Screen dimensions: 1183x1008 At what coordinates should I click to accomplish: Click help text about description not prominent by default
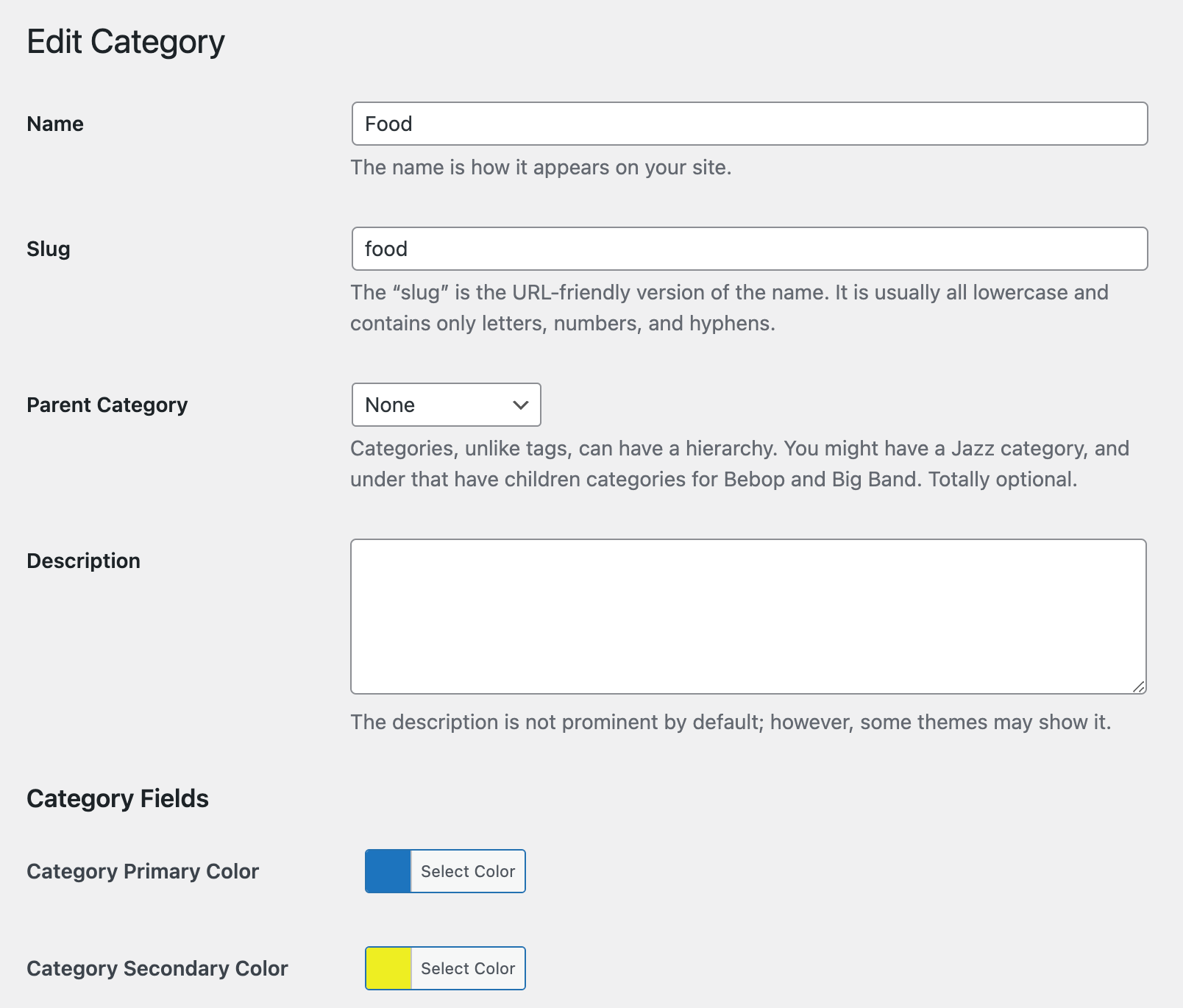731,723
